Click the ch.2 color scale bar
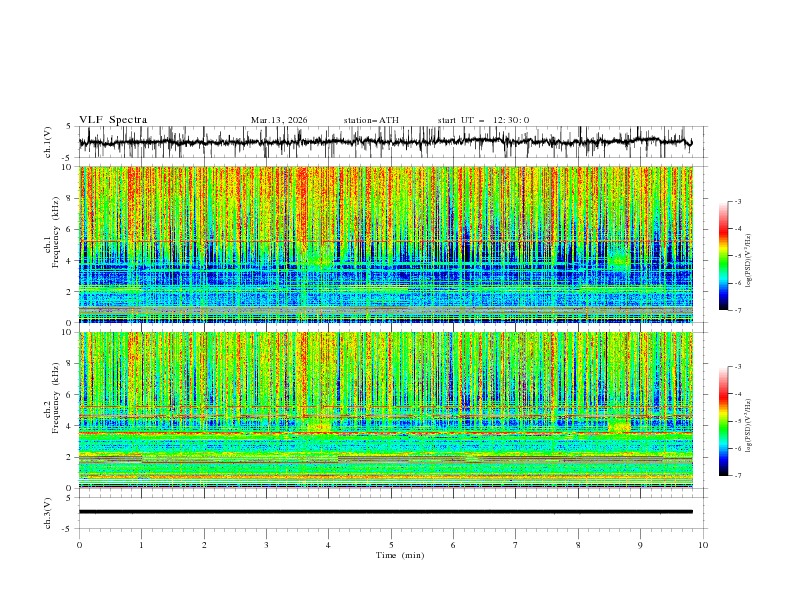792x612 pixels. [x=723, y=421]
